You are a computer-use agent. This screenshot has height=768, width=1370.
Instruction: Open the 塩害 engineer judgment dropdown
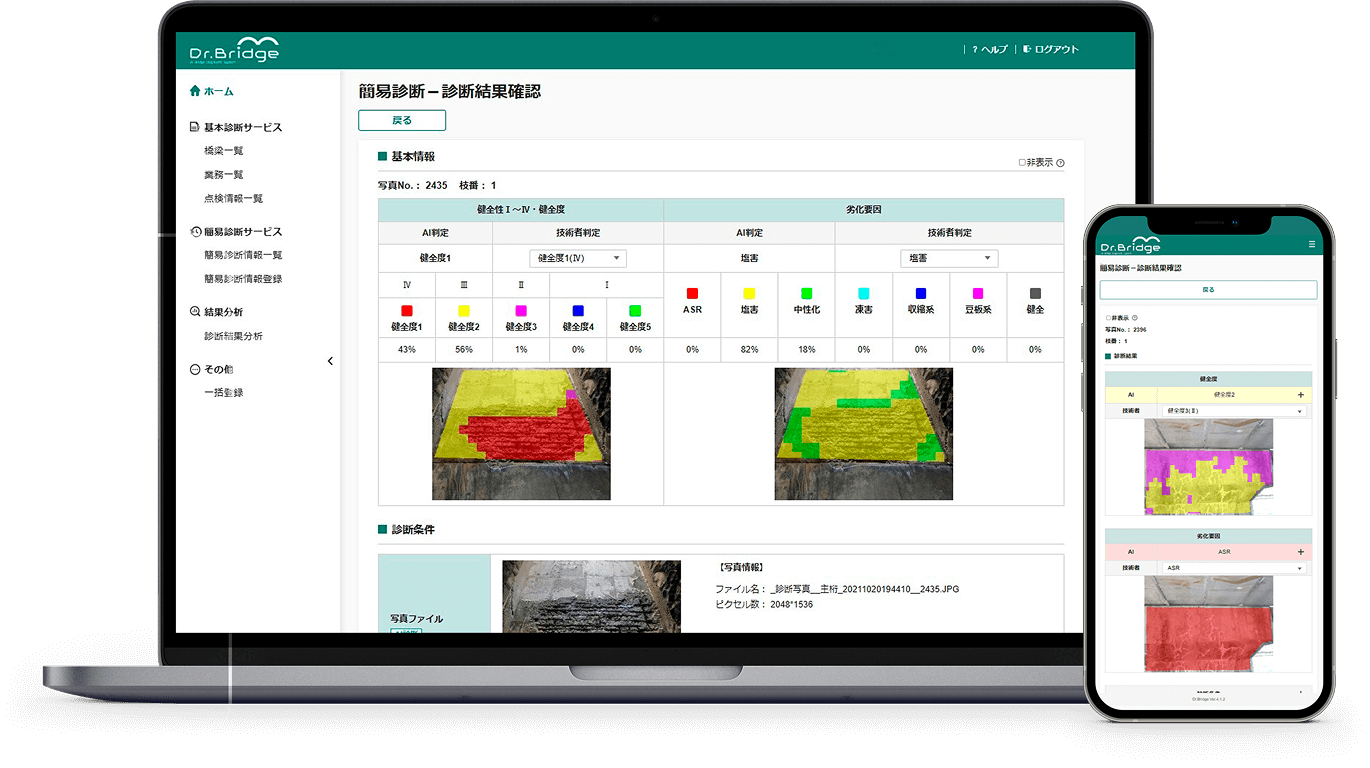tap(948, 259)
